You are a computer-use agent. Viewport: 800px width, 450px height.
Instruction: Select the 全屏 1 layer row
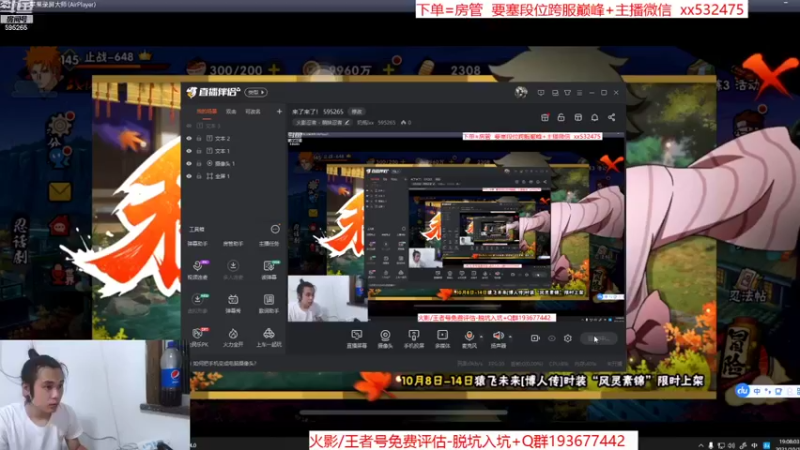(234, 176)
